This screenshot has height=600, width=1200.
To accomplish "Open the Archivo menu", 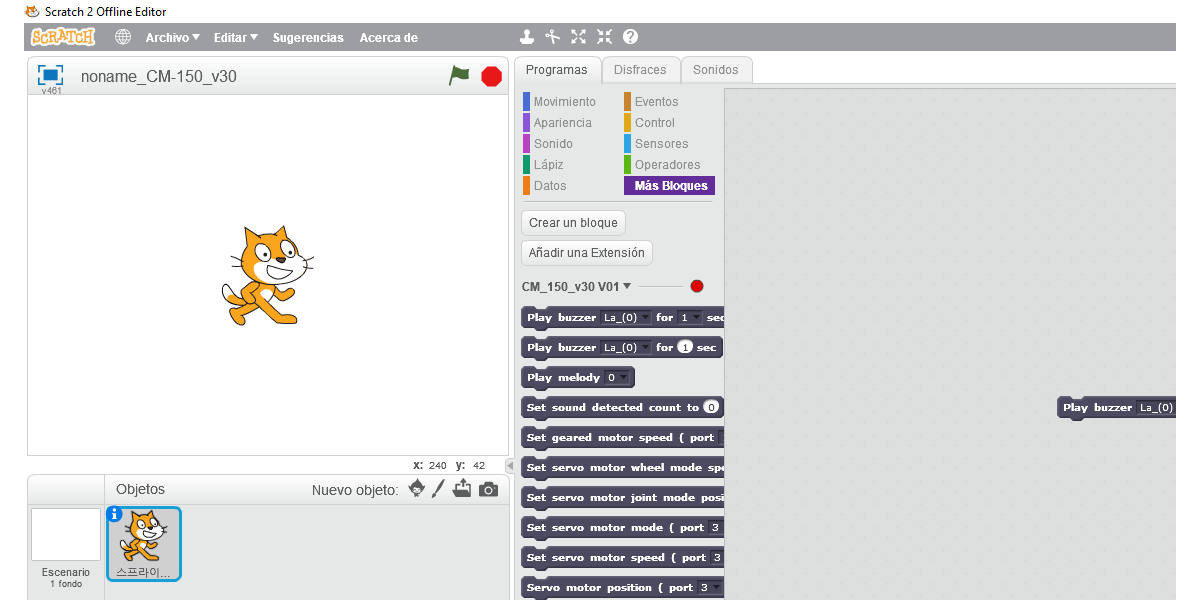I will point(173,37).
